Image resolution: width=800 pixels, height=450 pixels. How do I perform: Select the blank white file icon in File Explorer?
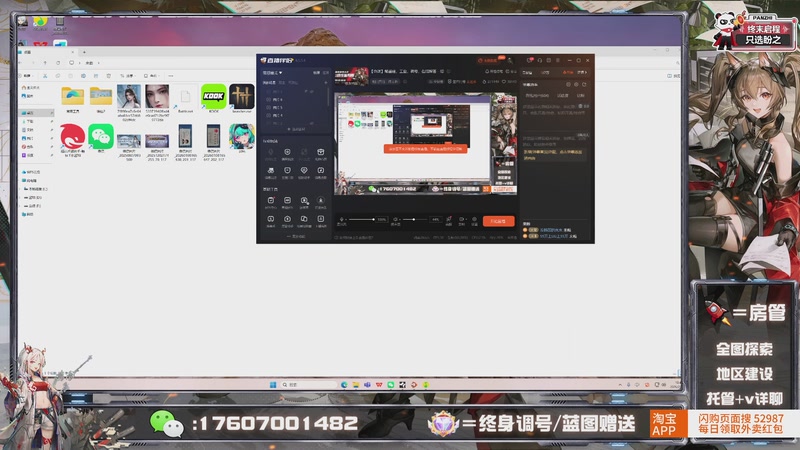pyautogui.click(x=185, y=96)
